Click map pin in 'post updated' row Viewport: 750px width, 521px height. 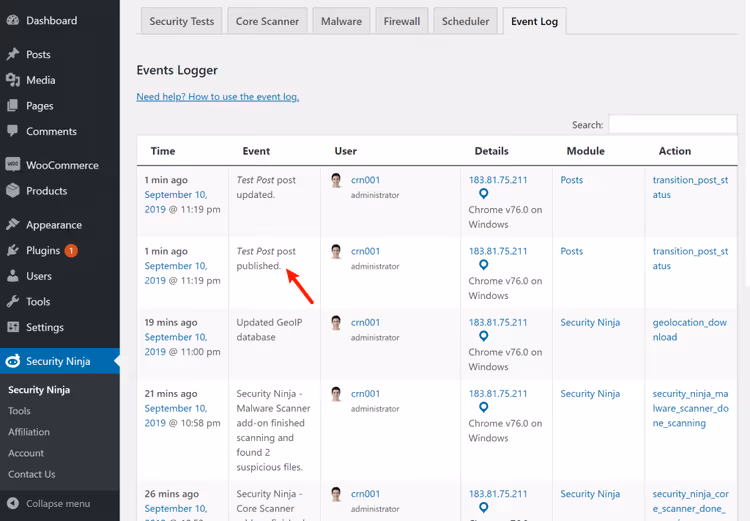484,194
